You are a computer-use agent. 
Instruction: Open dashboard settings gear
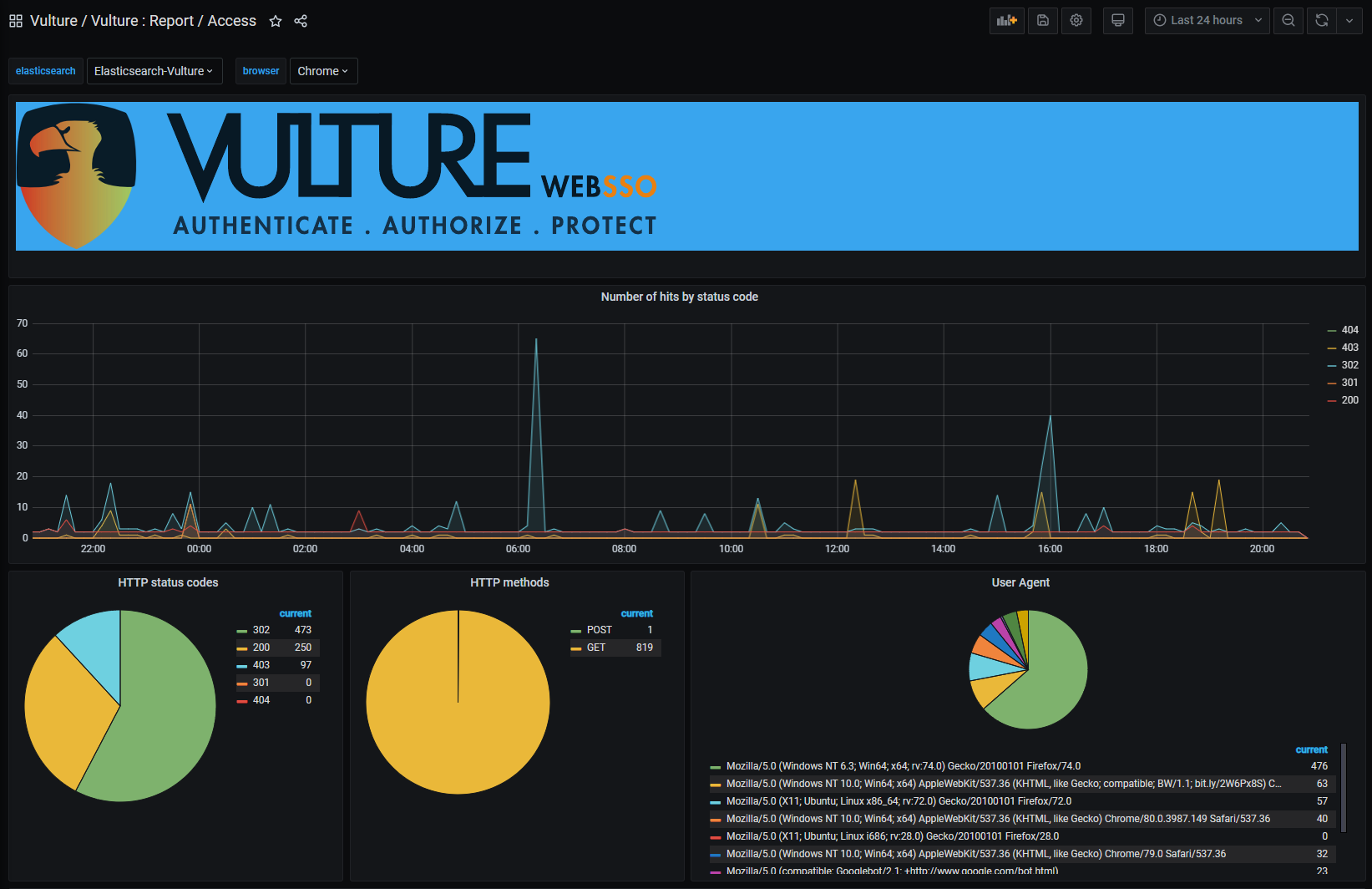[x=1076, y=21]
